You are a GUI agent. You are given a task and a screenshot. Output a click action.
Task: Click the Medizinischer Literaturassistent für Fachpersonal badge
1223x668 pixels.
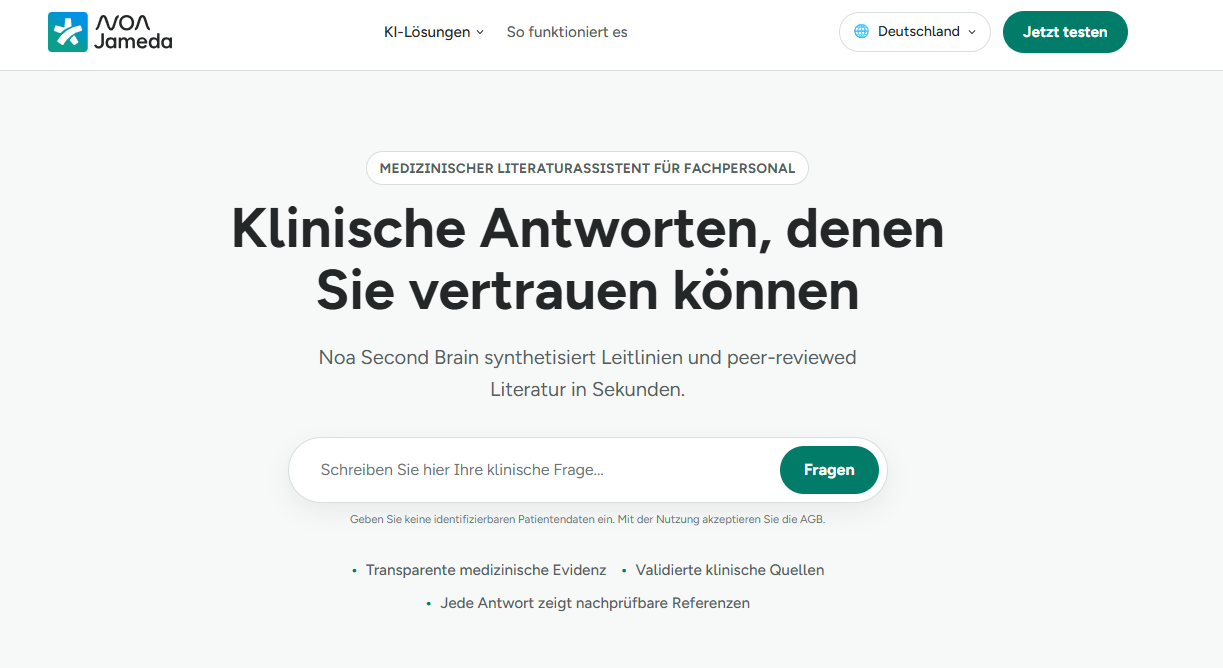point(587,168)
